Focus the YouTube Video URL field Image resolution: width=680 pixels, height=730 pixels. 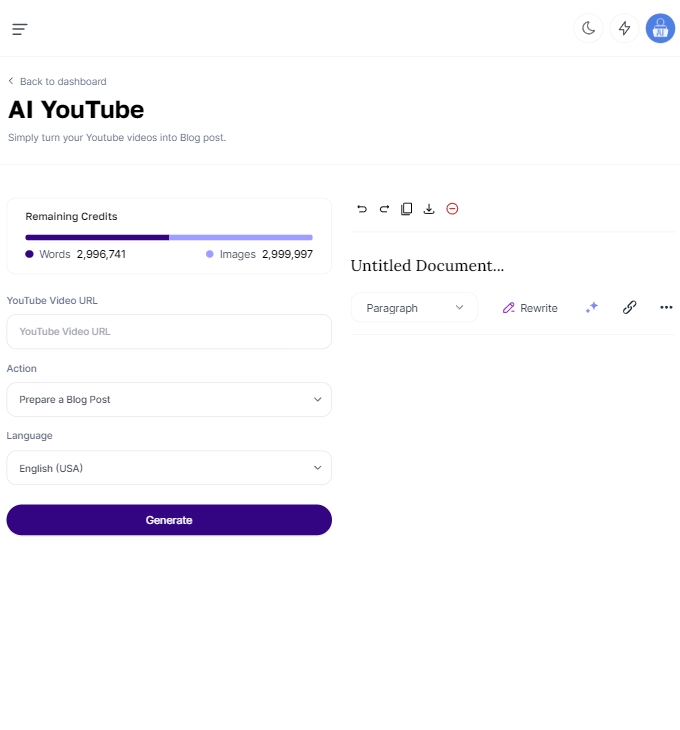click(169, 331)
